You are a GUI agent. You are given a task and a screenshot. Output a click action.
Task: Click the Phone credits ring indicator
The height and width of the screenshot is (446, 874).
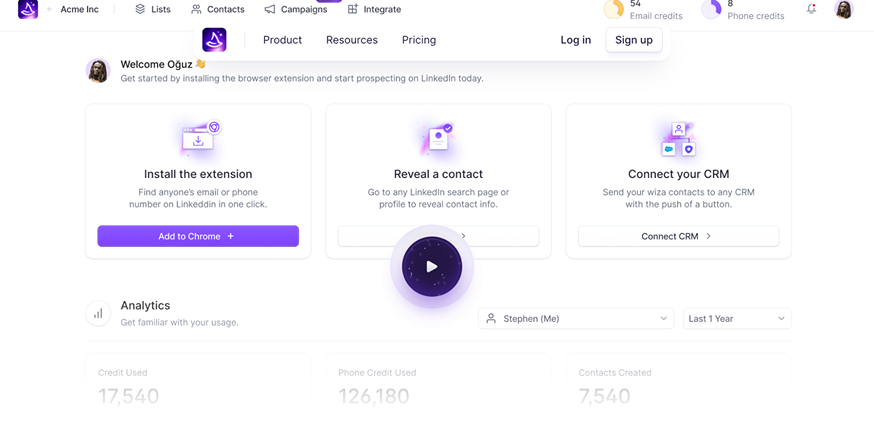coord(711,10)
